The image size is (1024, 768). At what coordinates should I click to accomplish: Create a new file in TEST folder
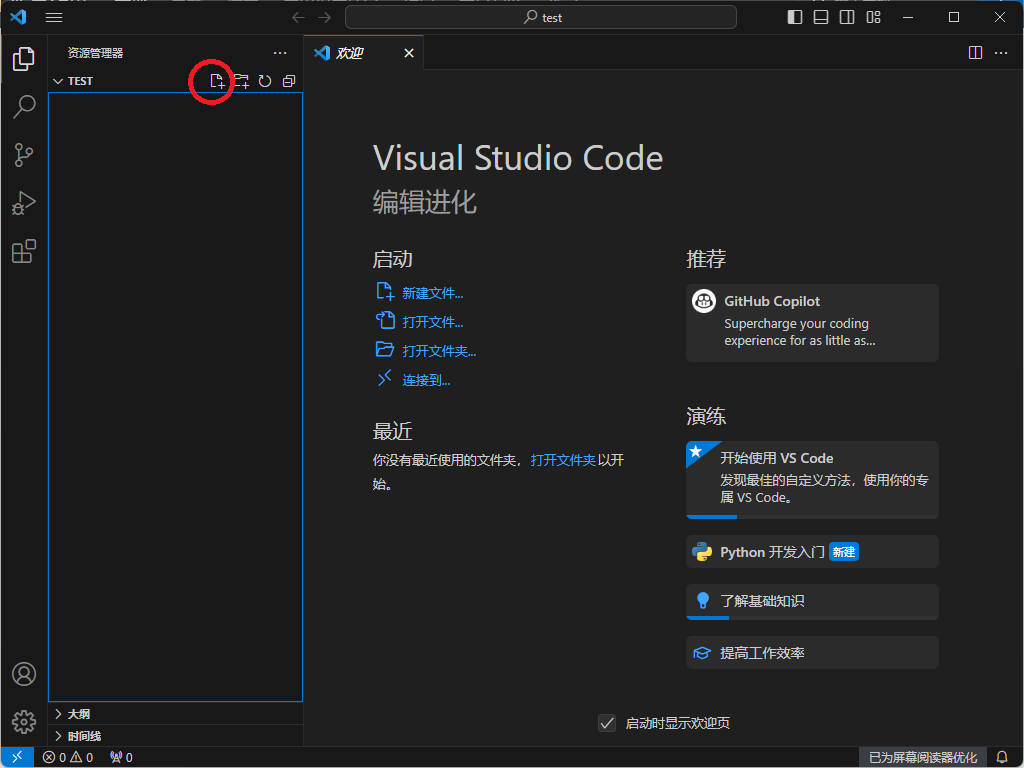(217, 81)
